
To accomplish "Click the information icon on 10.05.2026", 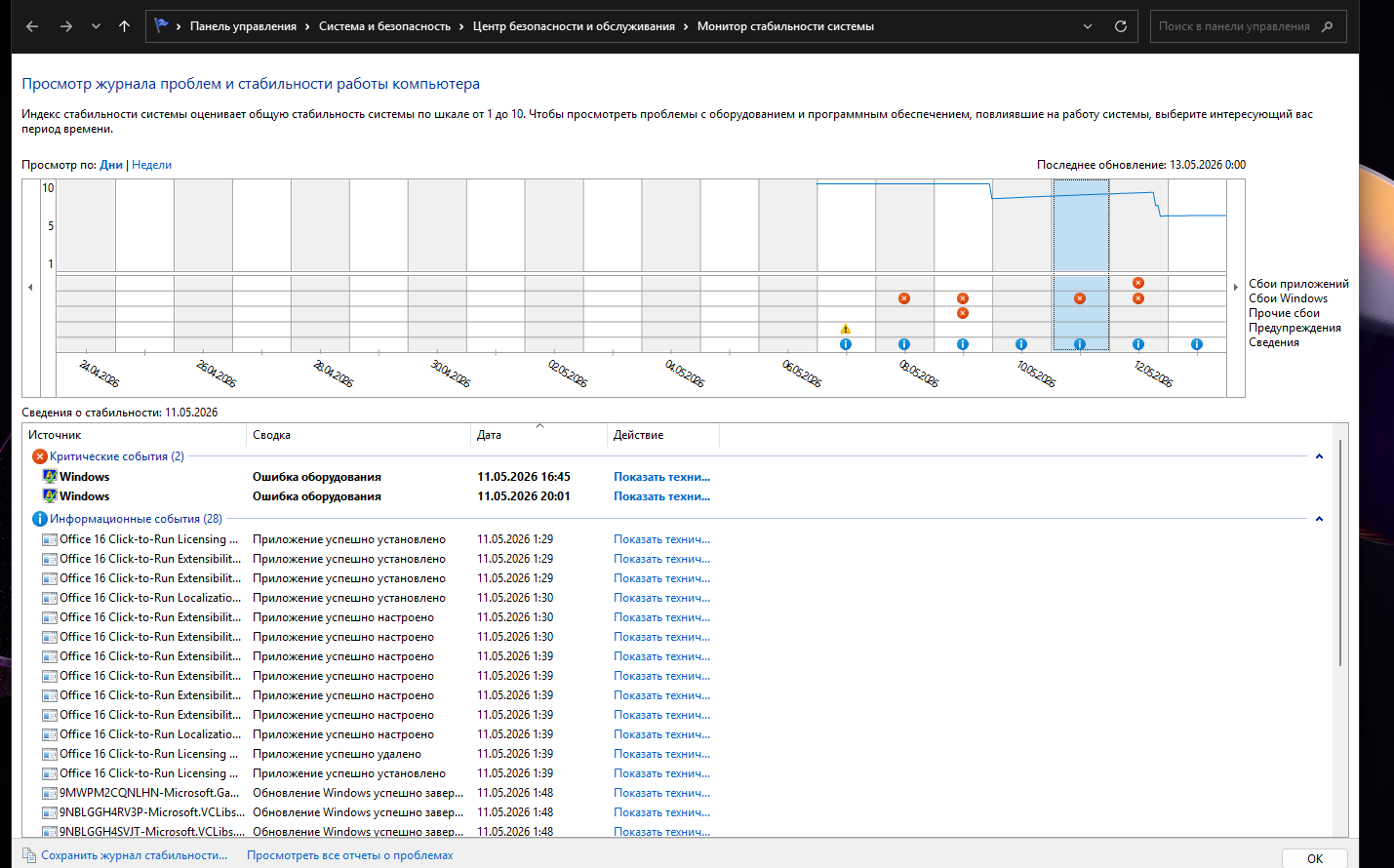I will 1021,344.
